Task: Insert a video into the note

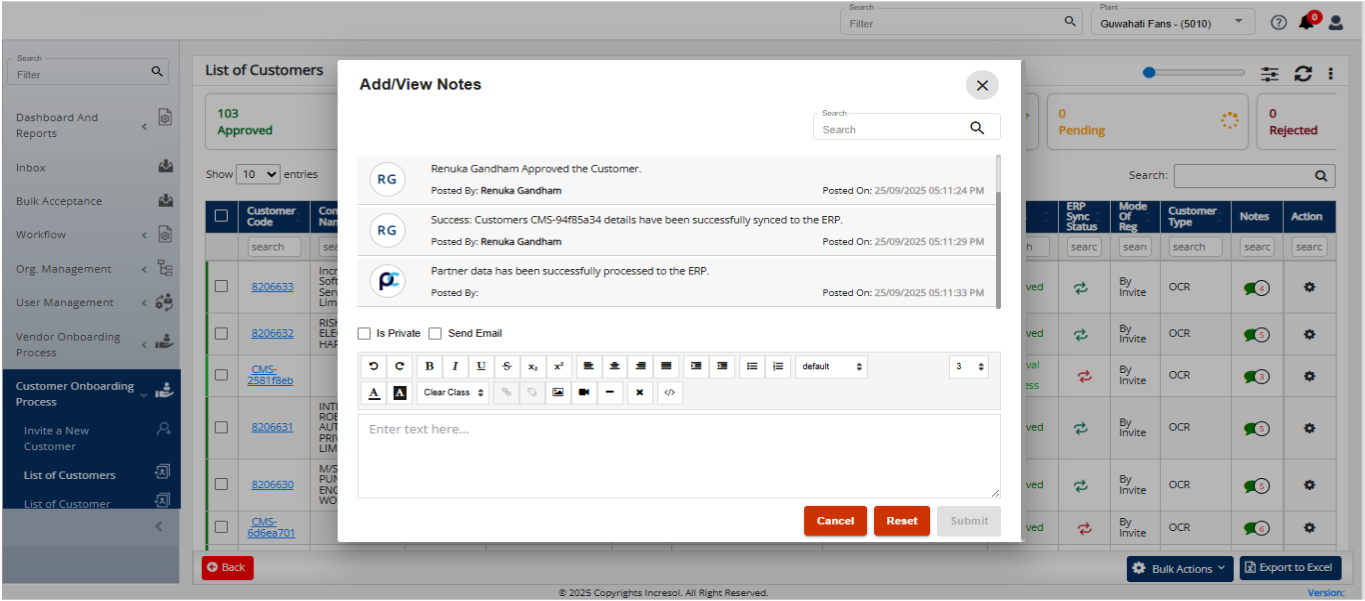Action: [x=584, y=393]
